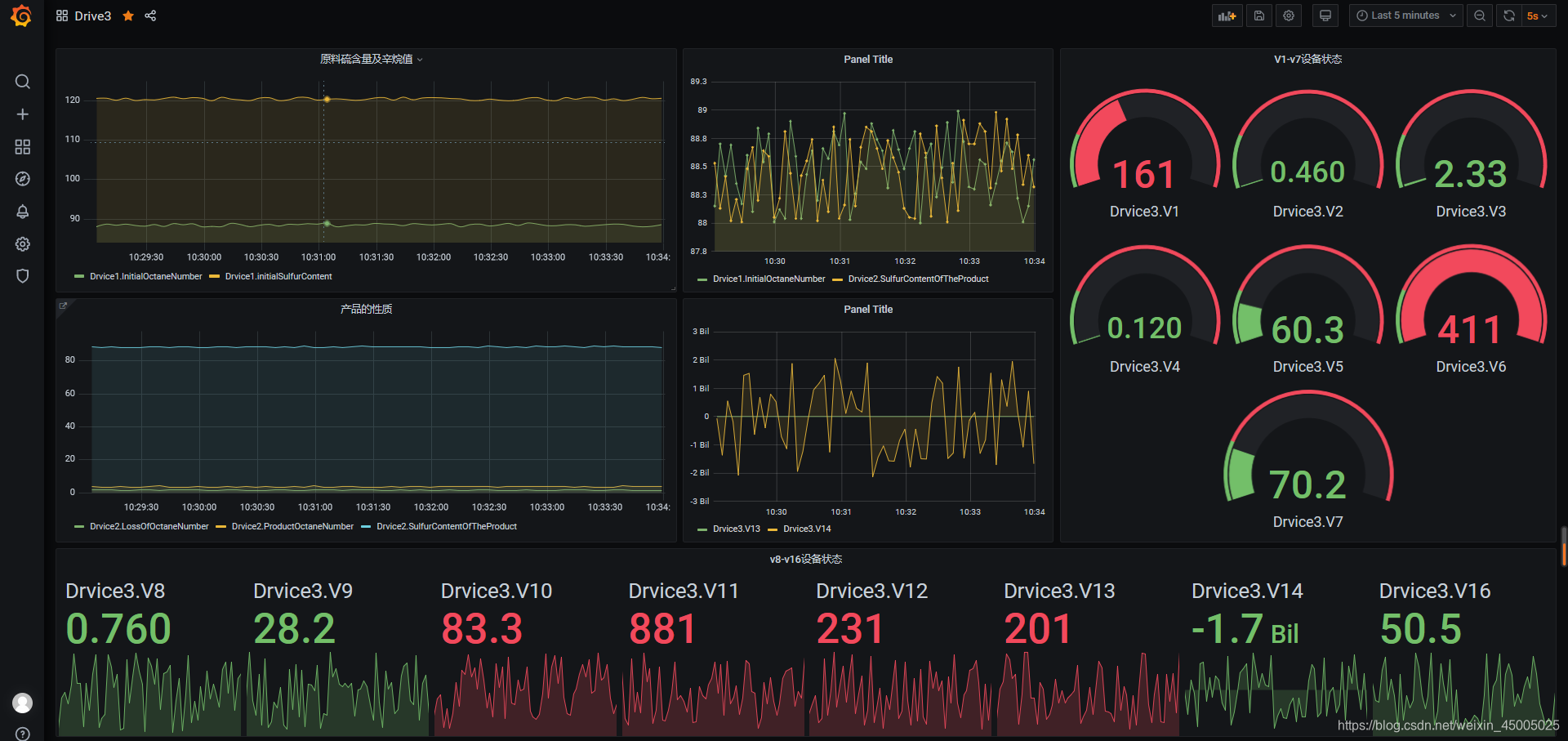Screen dimensions: 1568x741
Task: Open the user profile avatar
Action: click(23, 703)
